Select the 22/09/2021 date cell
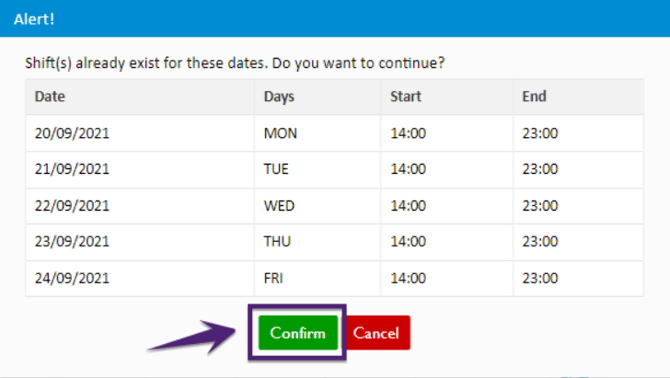 click(x=140, y=206)
